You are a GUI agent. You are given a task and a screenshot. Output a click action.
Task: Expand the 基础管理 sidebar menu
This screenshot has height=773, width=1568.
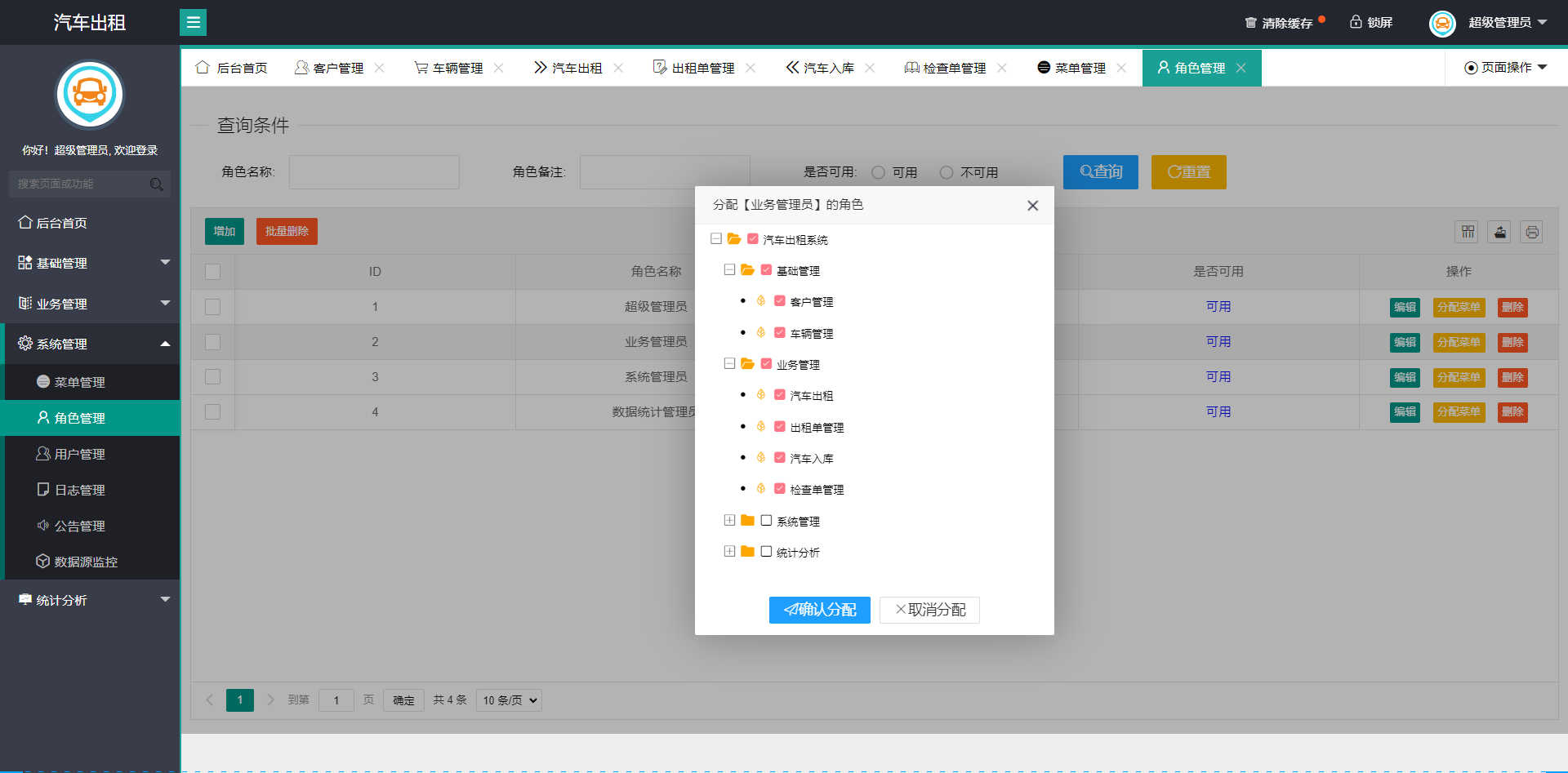point(90,263)
